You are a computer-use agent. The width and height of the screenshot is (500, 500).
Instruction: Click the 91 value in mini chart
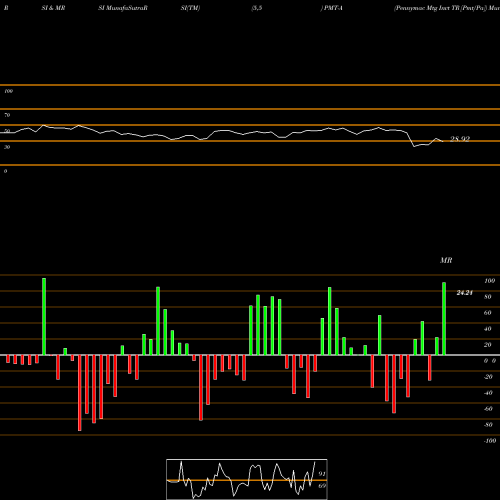[x=322, y=474]
